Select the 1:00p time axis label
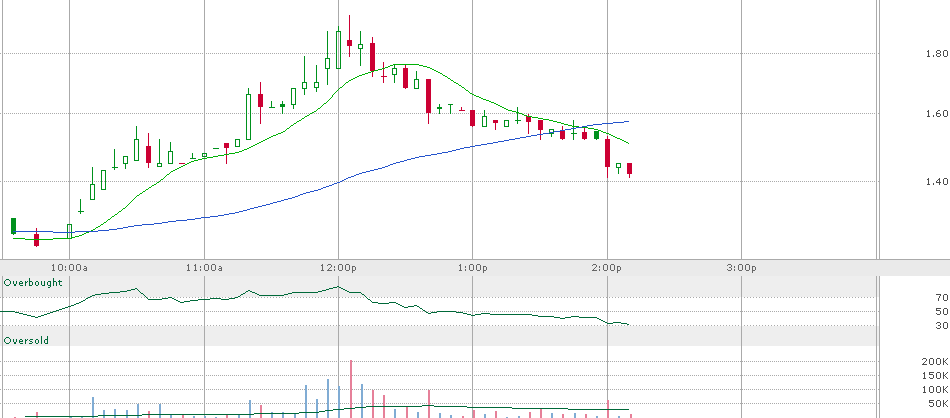 (473, 268)
